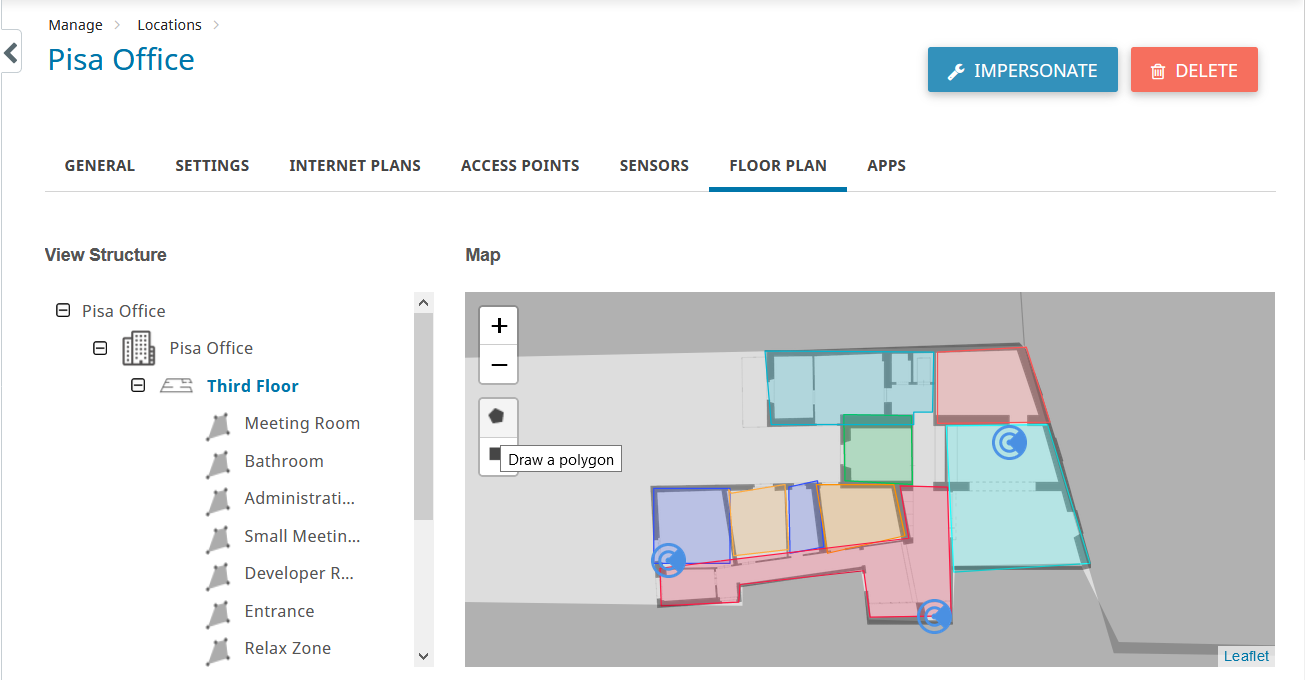Click the Developer Room zone icon

pyautogui.click(x=217, y=576)
